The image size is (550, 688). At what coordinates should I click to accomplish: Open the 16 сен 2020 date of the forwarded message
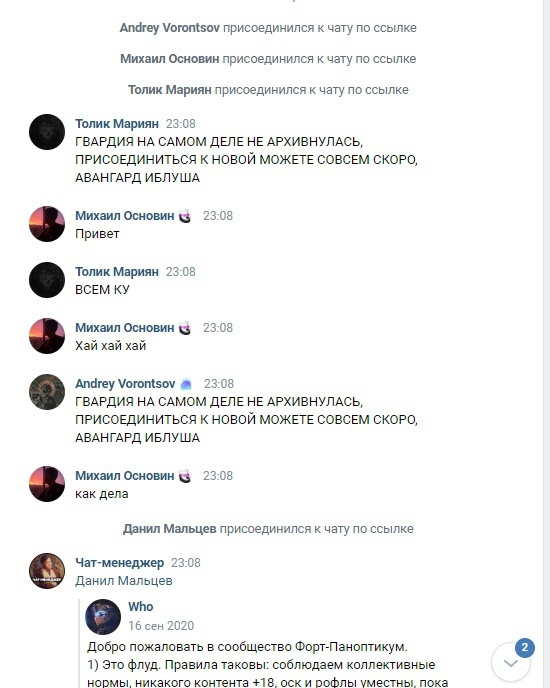(x=161, y=626)
